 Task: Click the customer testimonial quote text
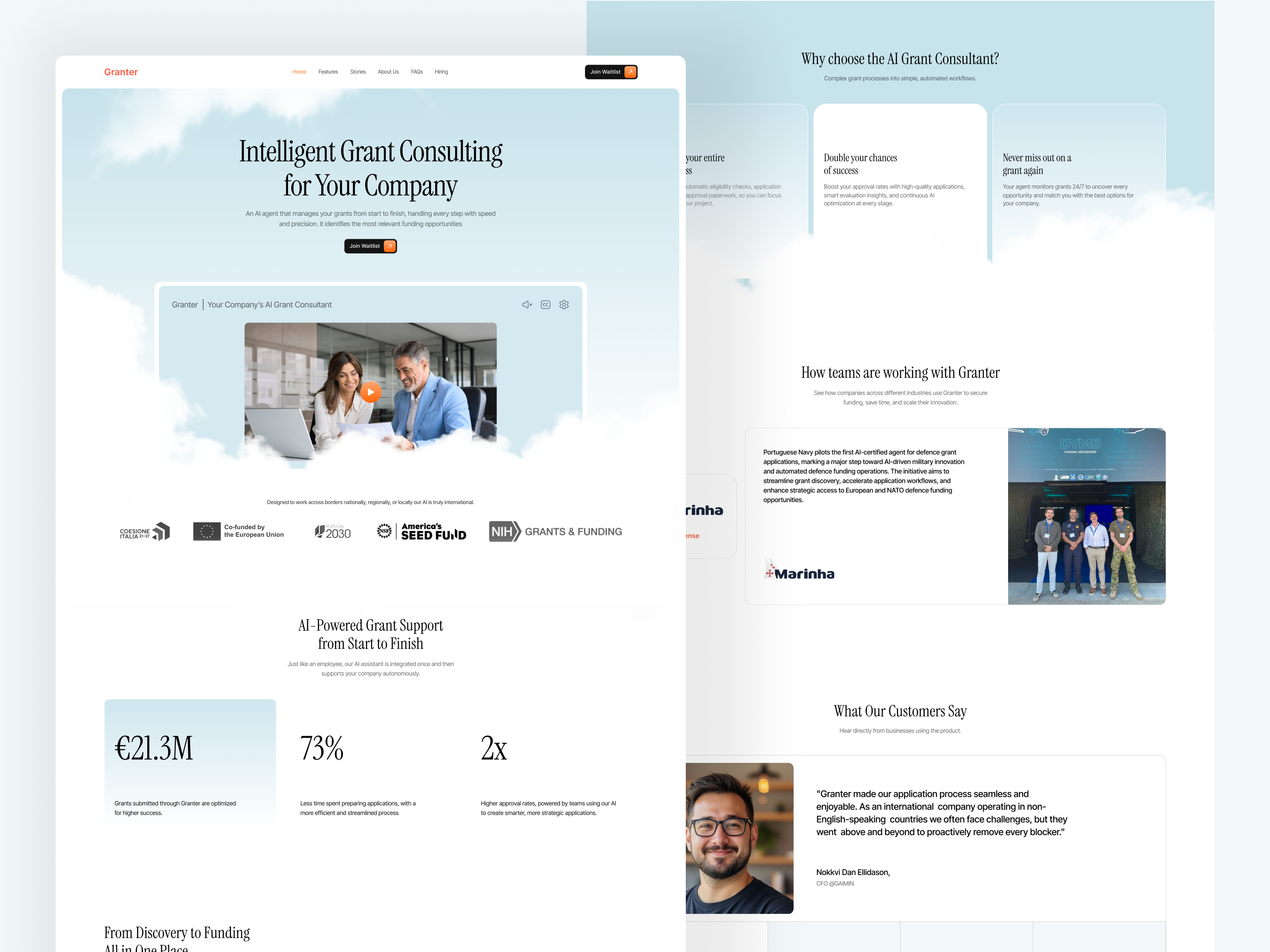pos(942,813)
